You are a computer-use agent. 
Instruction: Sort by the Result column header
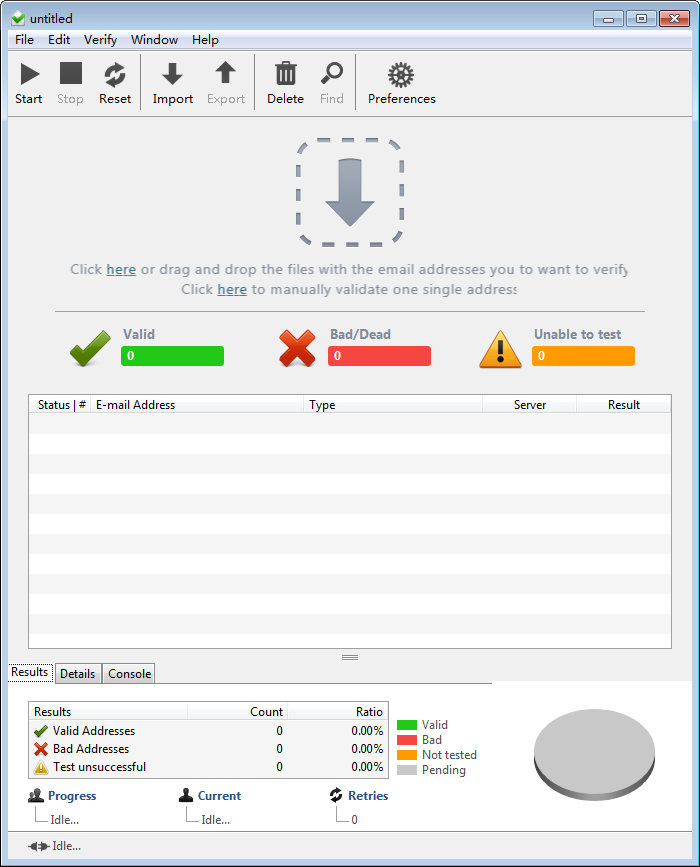coord(624,405)
